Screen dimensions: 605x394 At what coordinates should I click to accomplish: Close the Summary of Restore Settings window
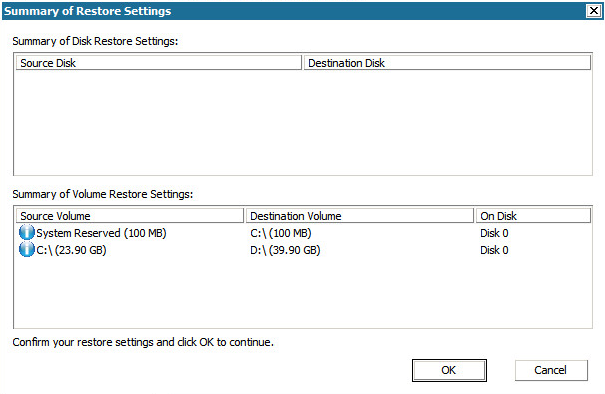coord(594,11)
